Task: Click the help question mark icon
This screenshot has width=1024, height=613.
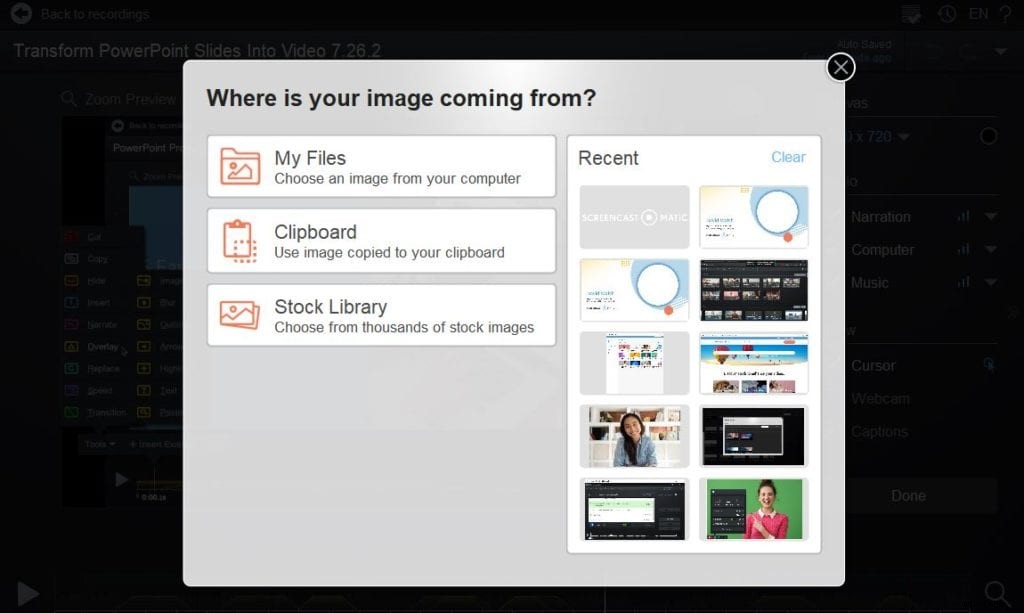Action: [x=1008, y=14]
